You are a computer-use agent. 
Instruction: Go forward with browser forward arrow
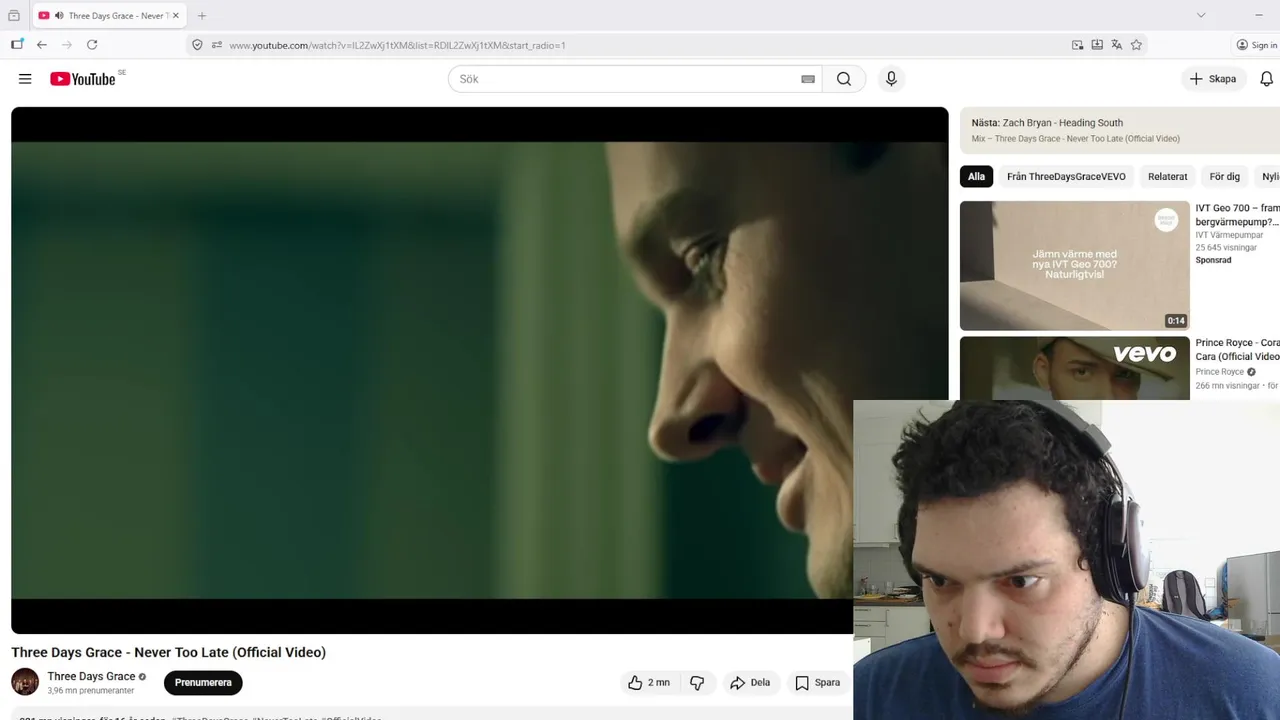[x=66, y=45]
